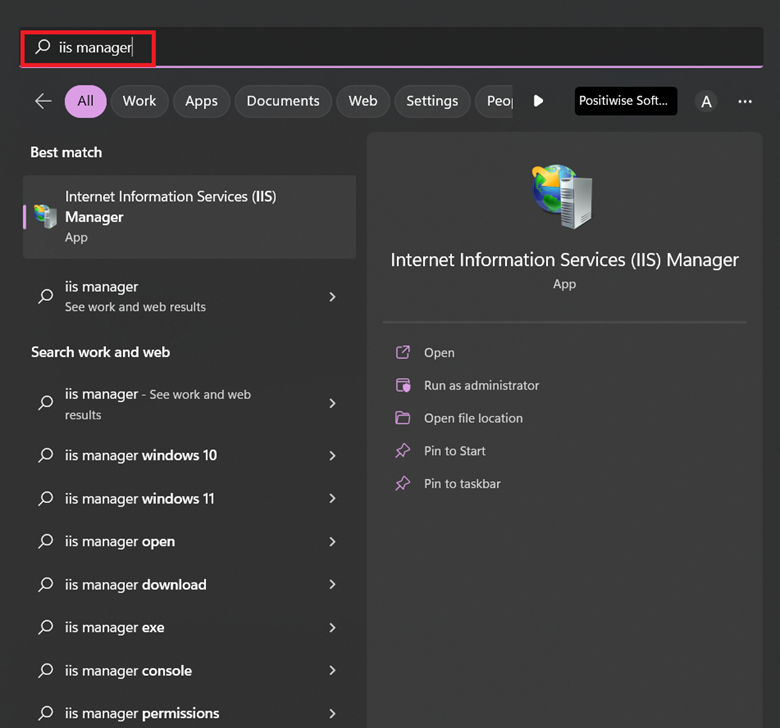This screenshot has height=728, width=780.
Task: Click search icon beside 'iis manager windows 10'
Action: 46,455
